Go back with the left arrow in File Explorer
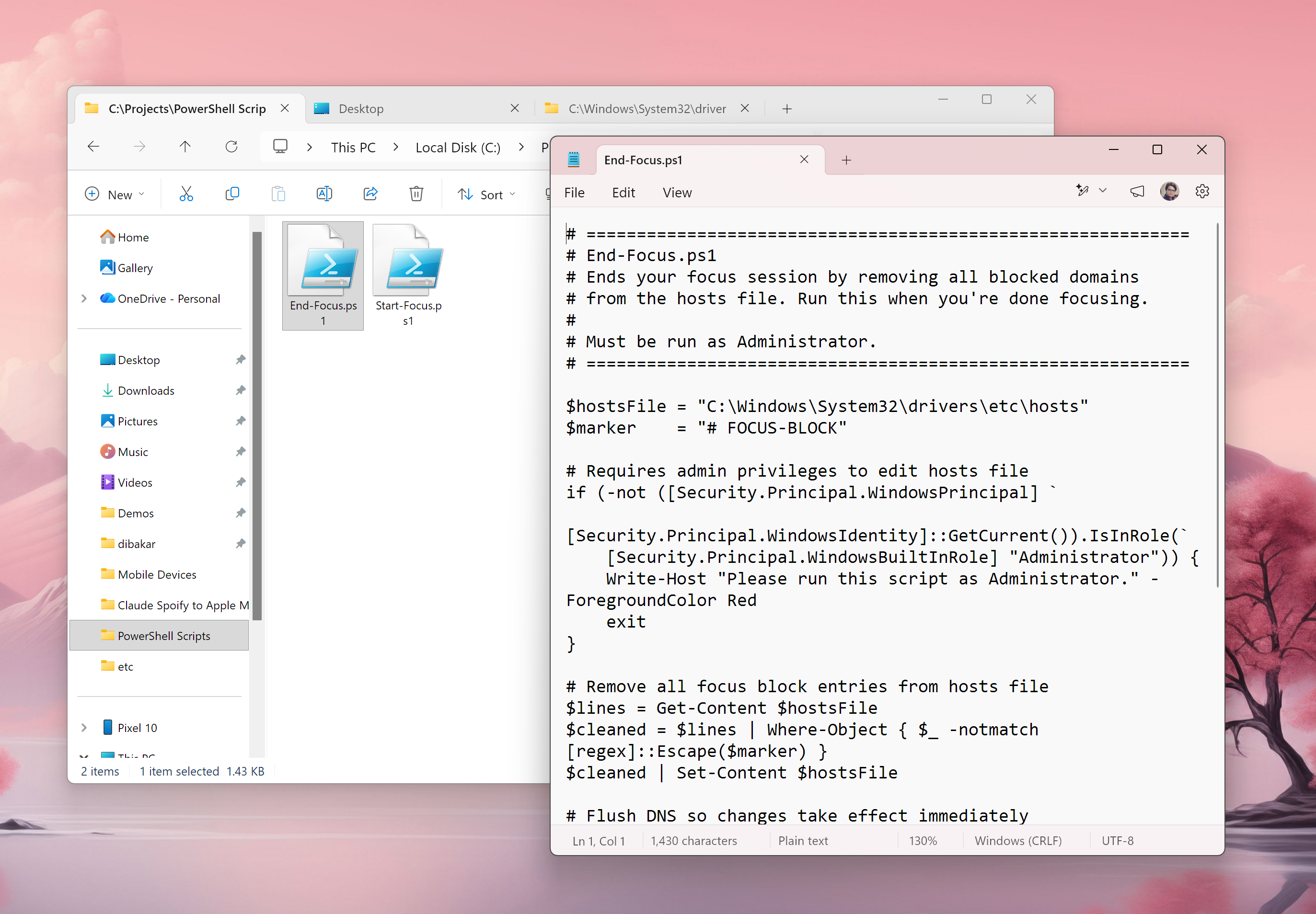Image resolution: width=1316 pixels, height=914 pixels. (x=93, y=147)
